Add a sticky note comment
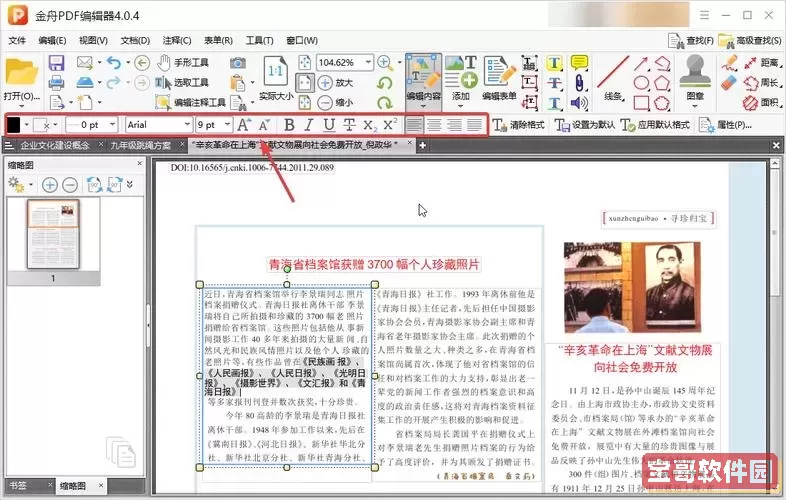 pyautogui.click(x=579, y=63)
